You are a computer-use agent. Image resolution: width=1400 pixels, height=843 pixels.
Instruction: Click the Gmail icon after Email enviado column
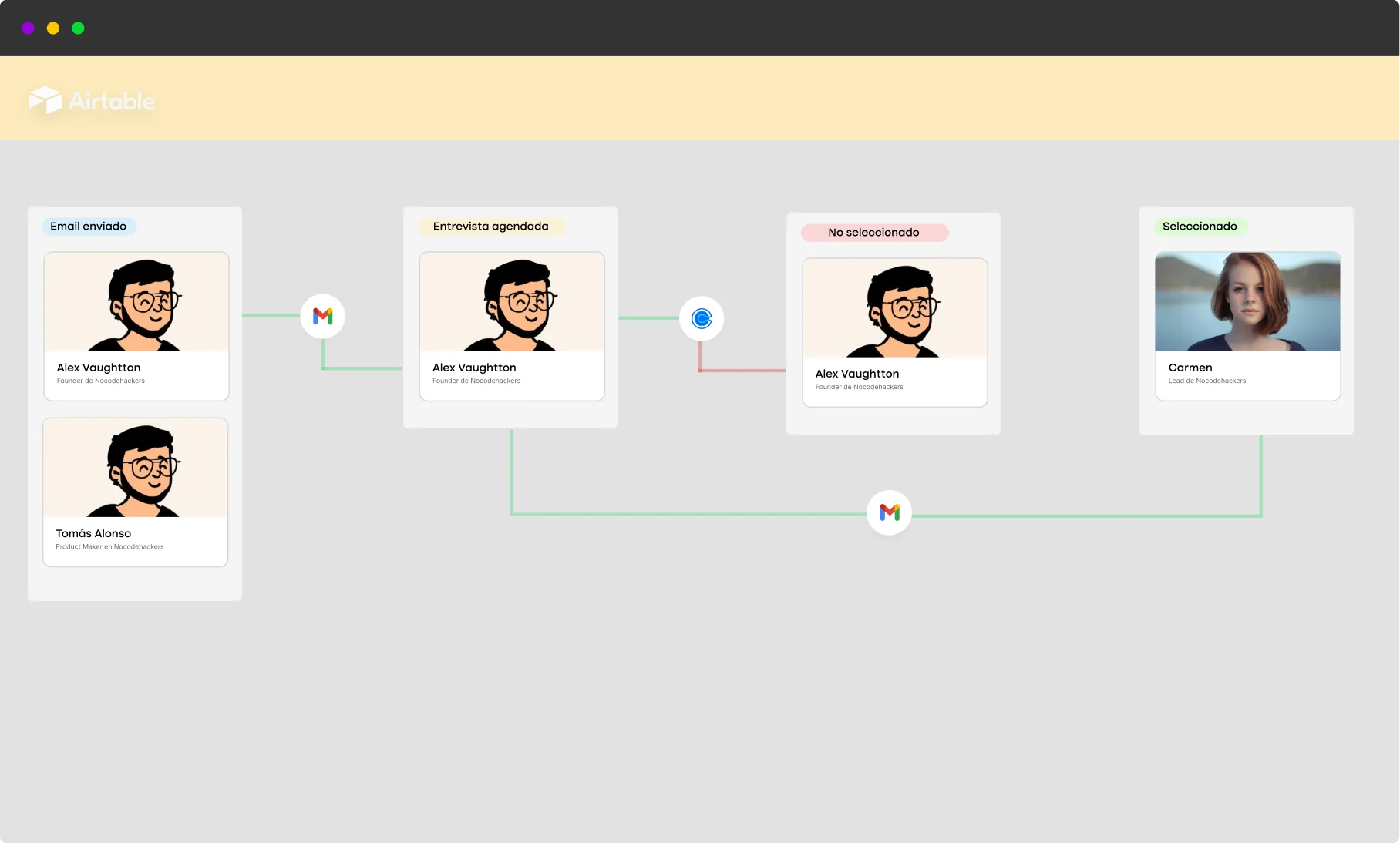[322, 316]
